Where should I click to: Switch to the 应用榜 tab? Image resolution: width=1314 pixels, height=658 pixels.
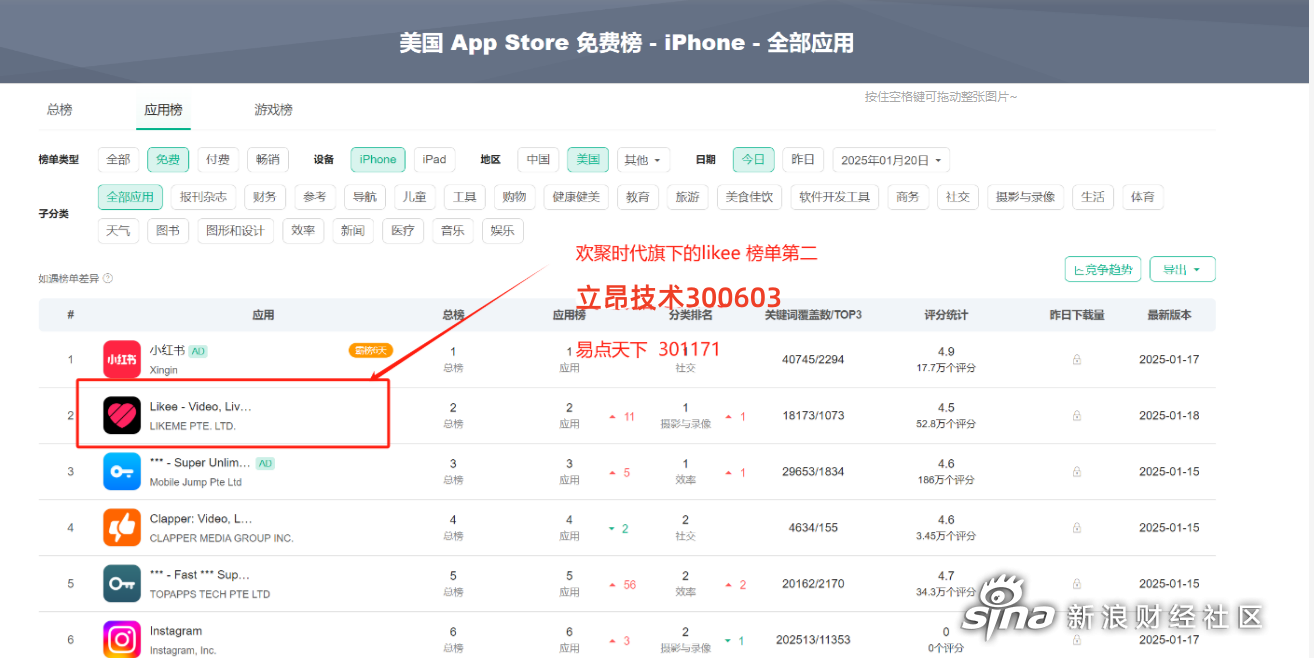(x=163, y=110)
